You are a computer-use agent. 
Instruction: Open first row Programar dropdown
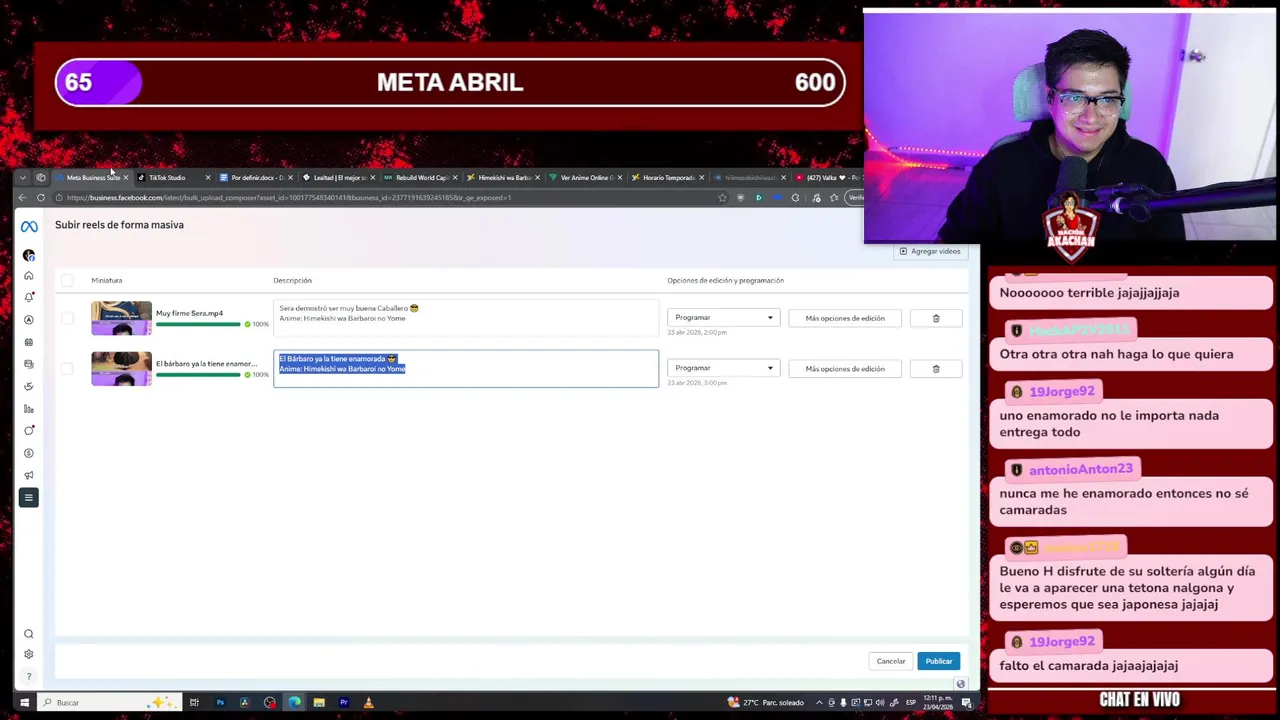point(723,318)
